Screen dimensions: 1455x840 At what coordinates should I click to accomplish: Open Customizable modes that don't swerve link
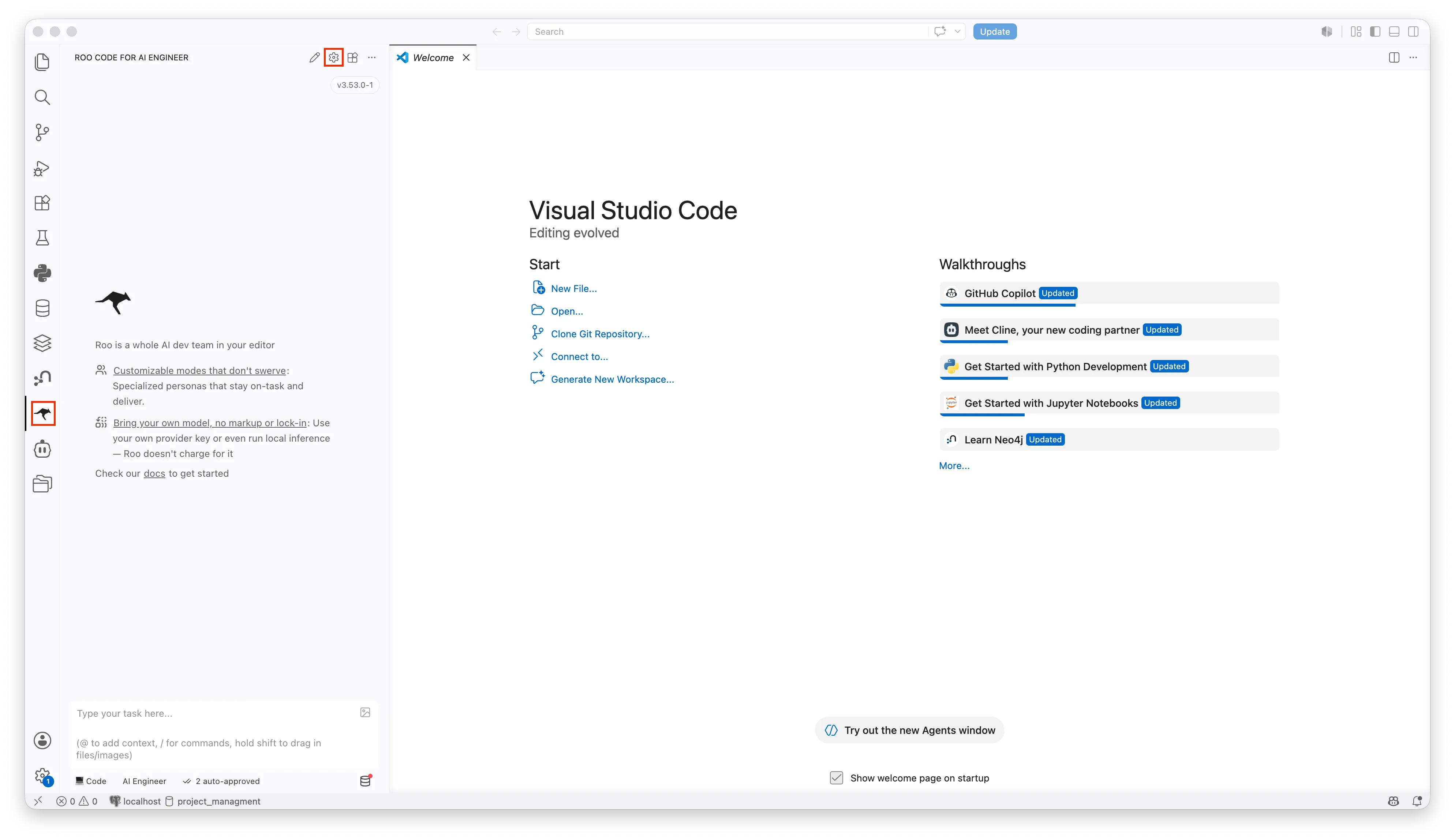tap(199, 370)
